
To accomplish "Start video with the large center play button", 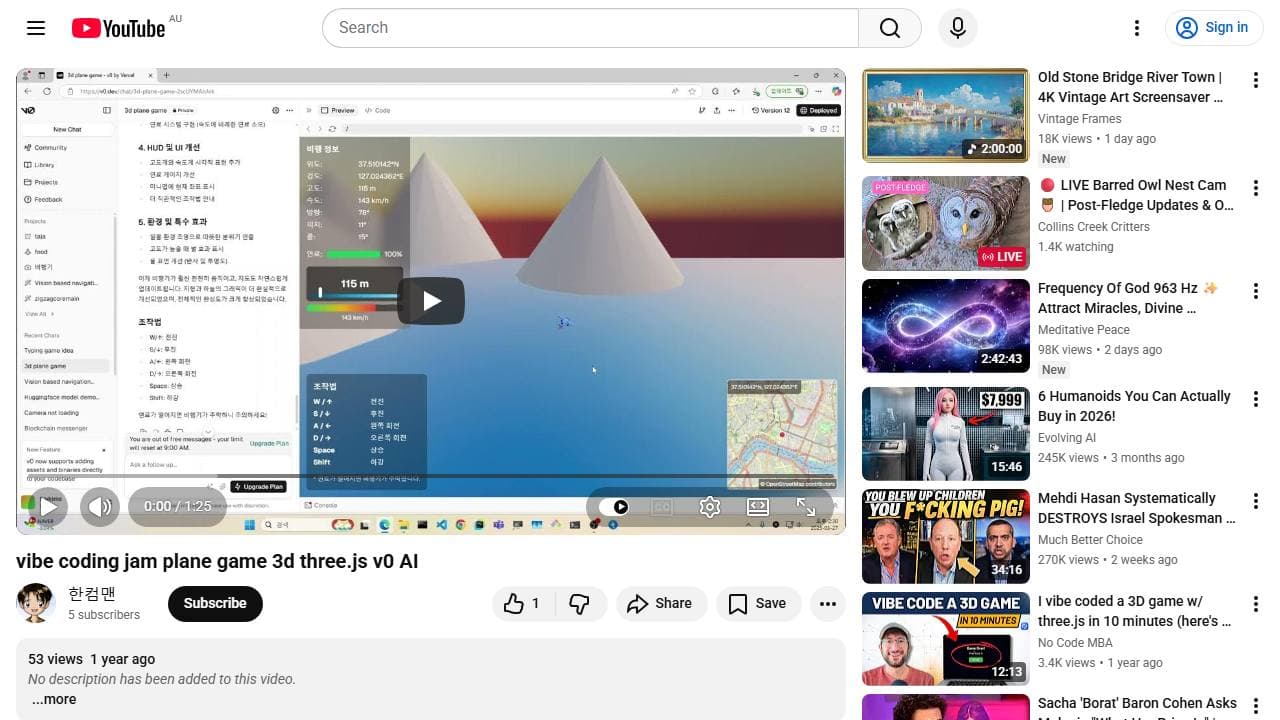I will tap(431, 301).
